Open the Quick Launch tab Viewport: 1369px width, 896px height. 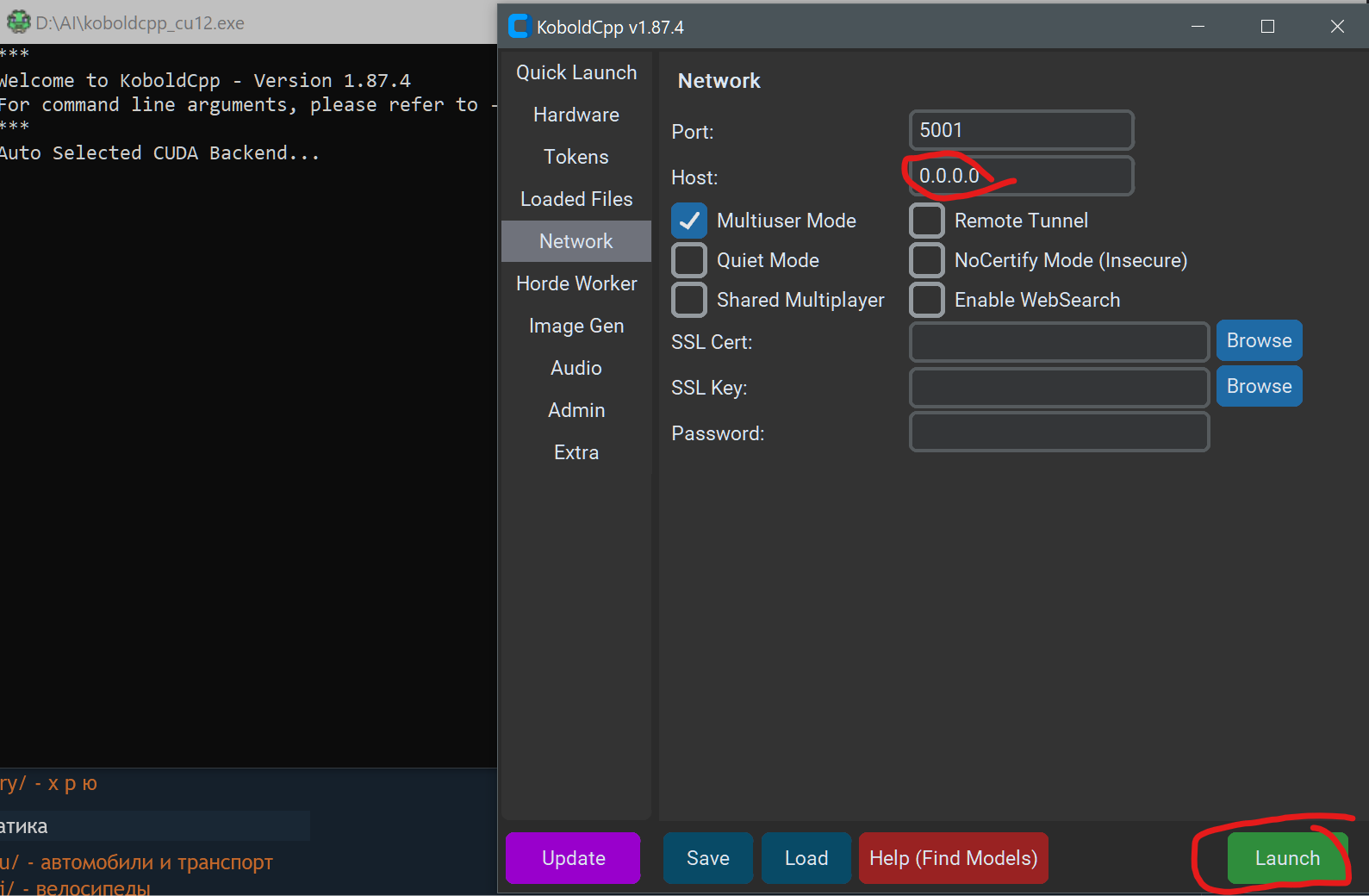576,72
